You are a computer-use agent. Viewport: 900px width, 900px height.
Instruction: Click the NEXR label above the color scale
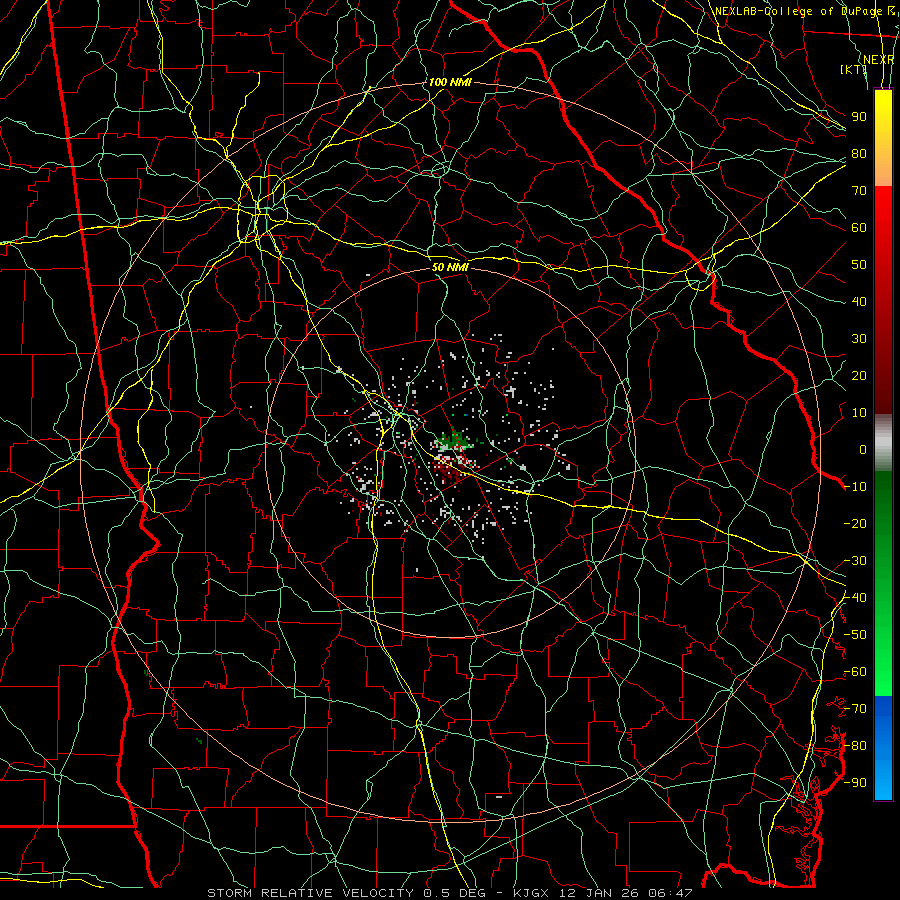(x=878, y=60)
